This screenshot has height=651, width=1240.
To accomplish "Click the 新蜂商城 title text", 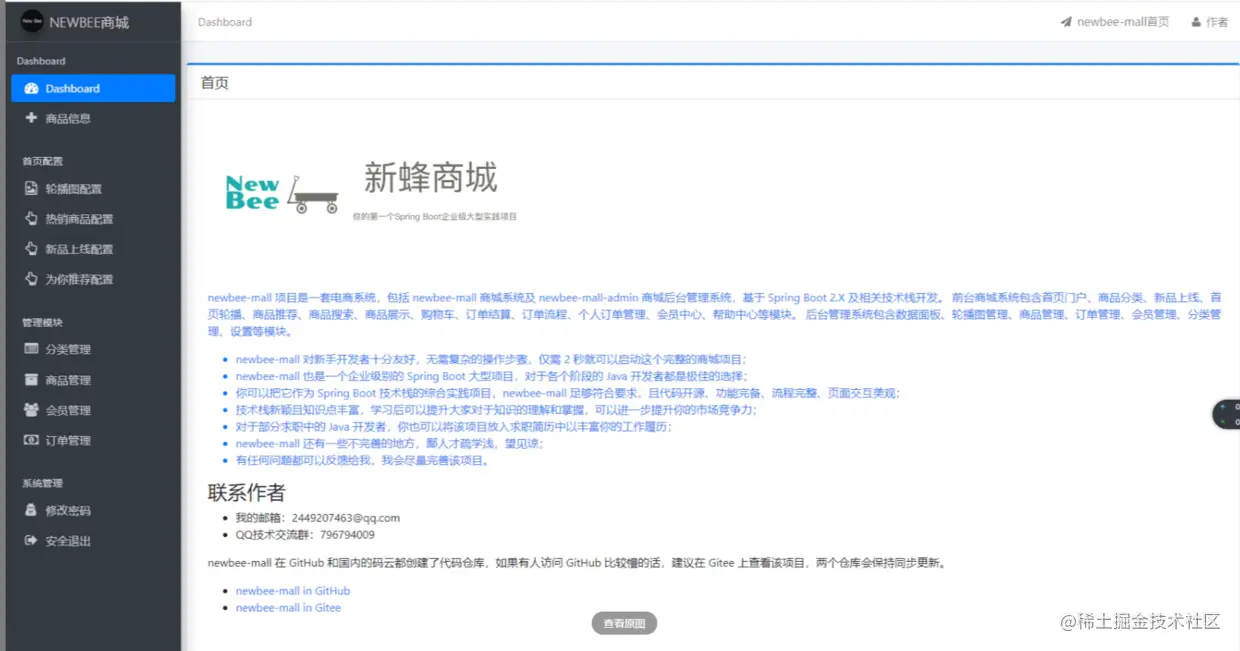I will (430, 178).
